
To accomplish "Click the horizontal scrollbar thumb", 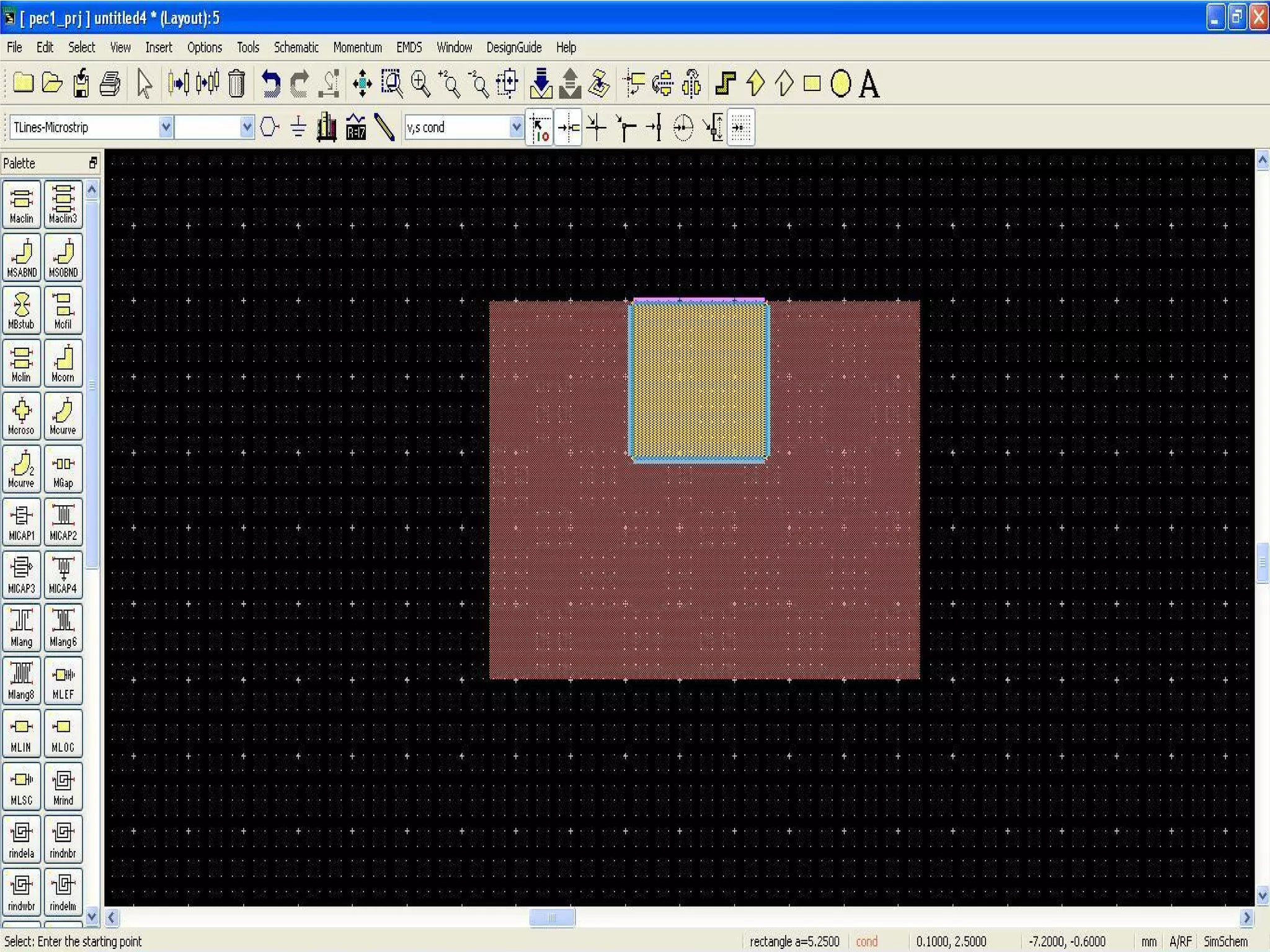I will coord(551,917).
